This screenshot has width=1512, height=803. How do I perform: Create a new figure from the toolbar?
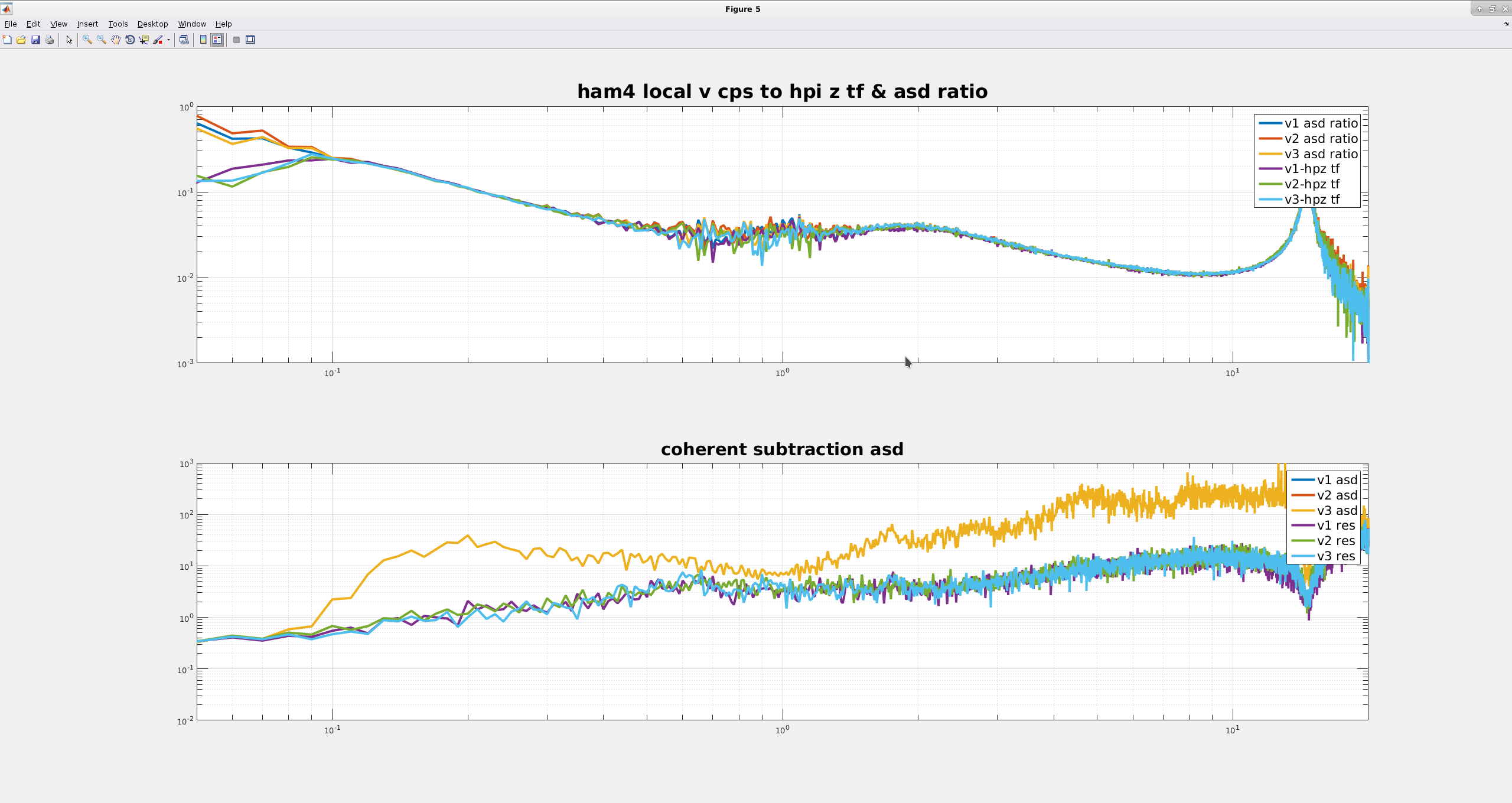[7, 40]
